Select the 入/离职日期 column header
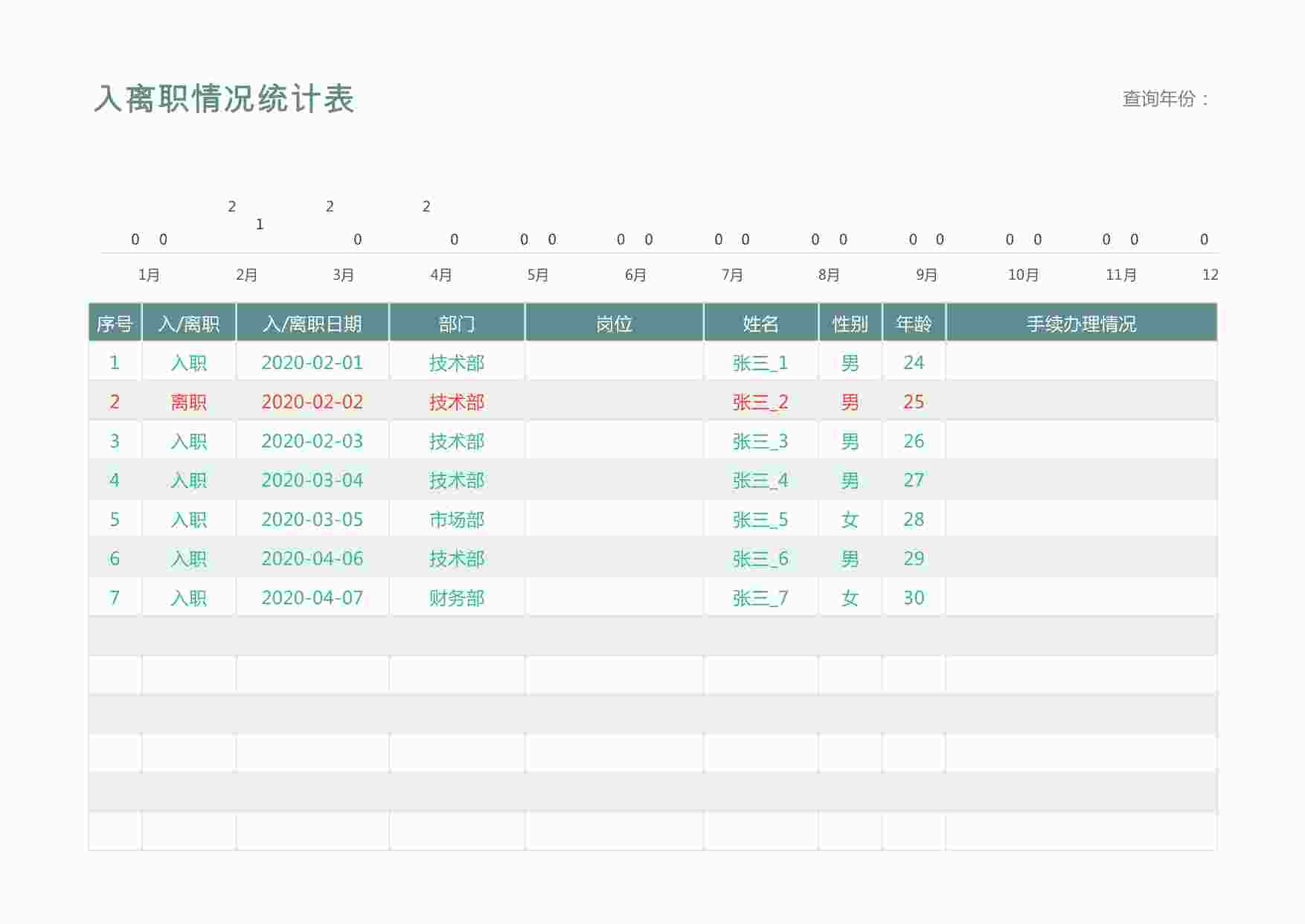This screenshot has height=924, width=1305. coord(312,324)
